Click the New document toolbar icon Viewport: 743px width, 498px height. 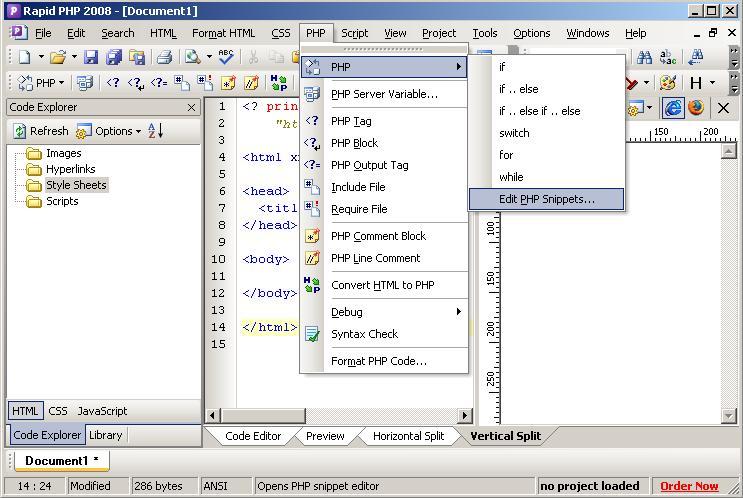pyautogui.click(x=25, y=57)
